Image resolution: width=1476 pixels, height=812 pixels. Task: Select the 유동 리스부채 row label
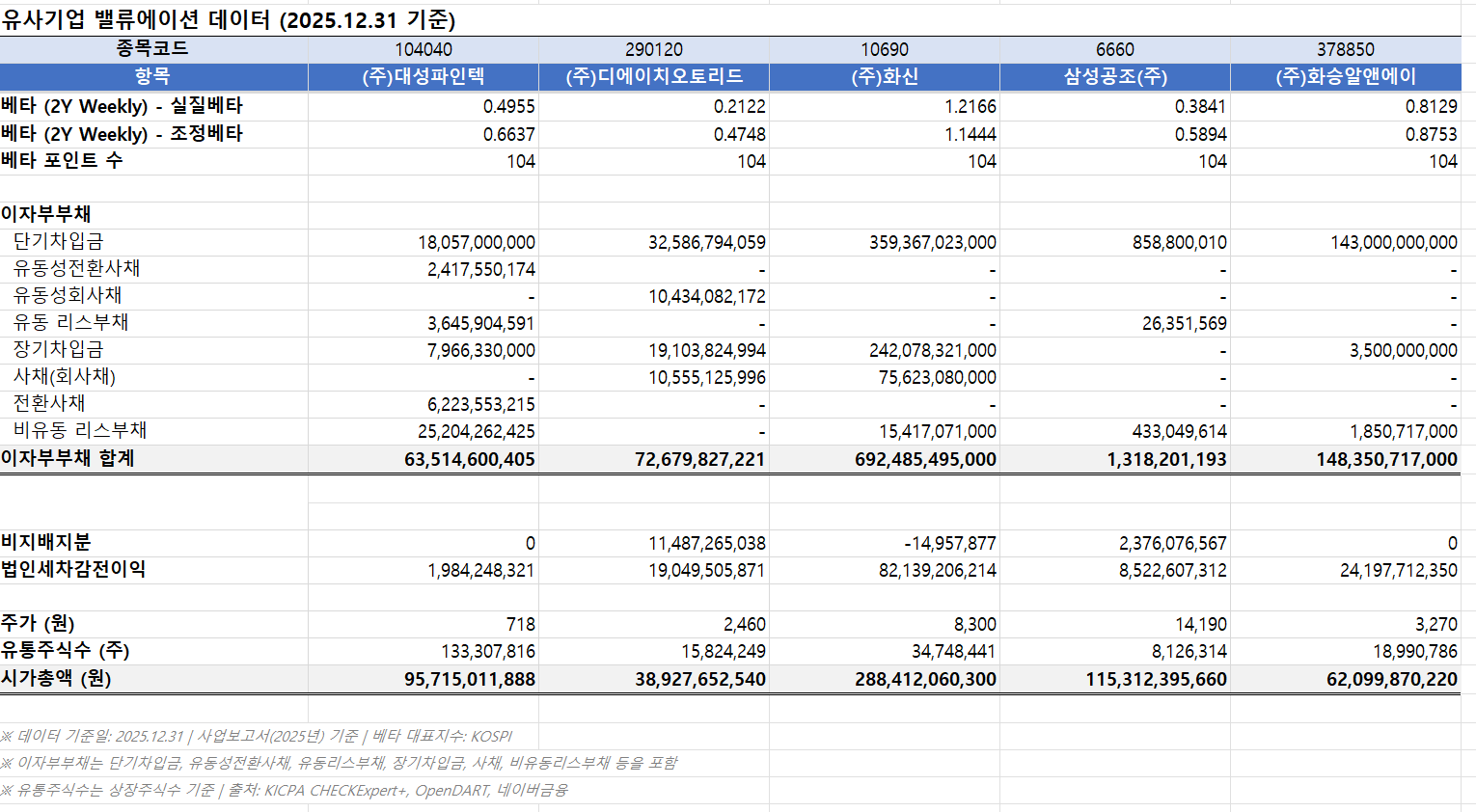click(70, 322)
